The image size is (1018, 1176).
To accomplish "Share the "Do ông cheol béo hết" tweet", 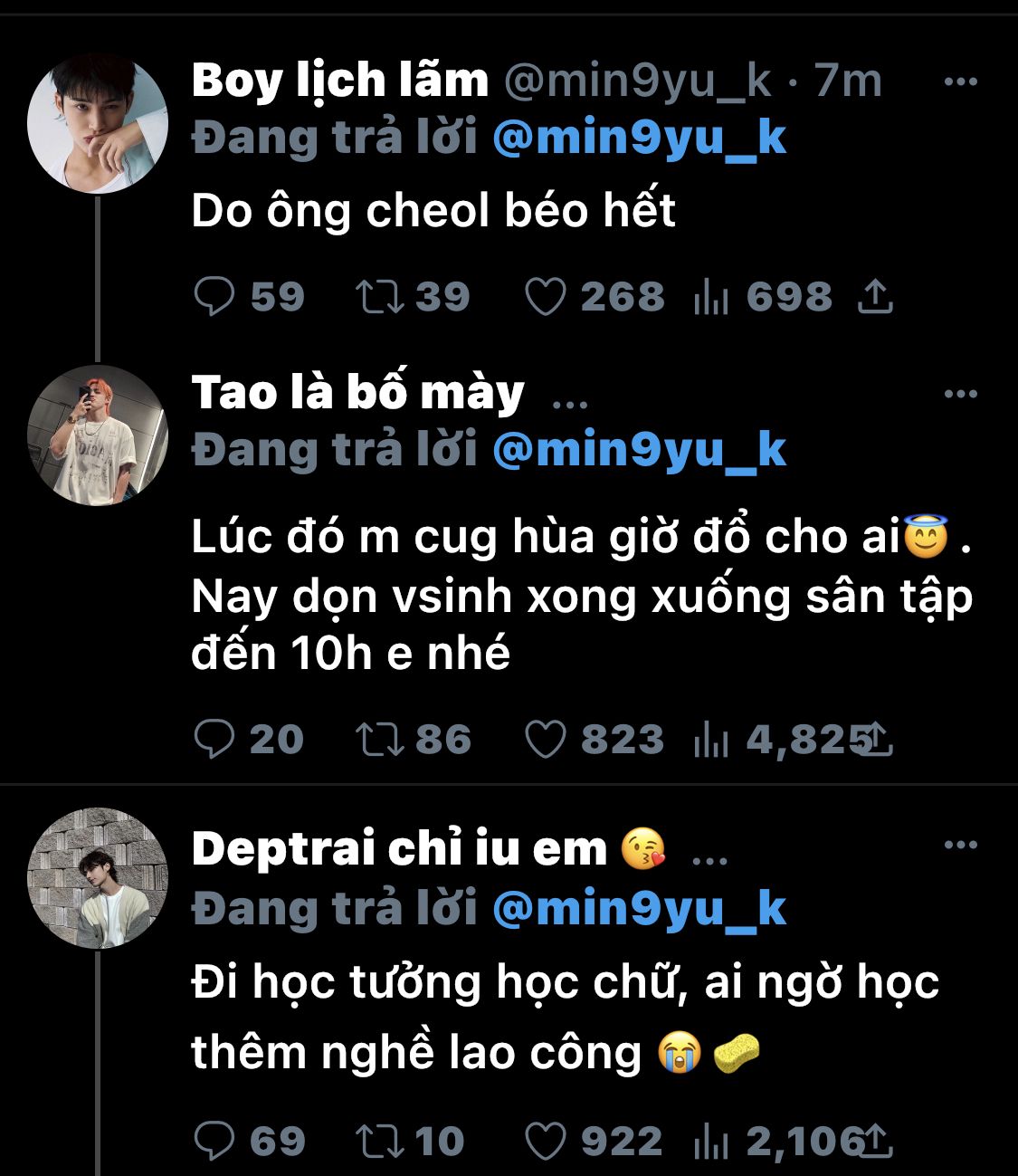I will [875, 297].
